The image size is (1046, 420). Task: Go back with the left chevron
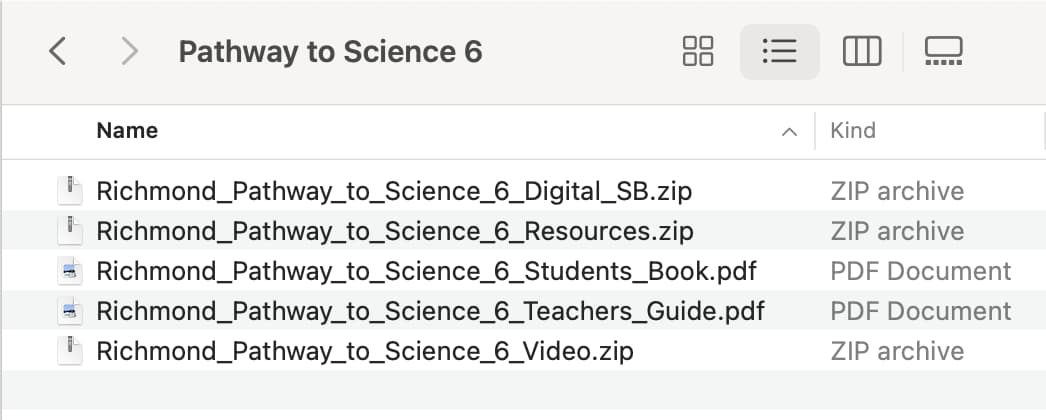click(x=58, y=51)
